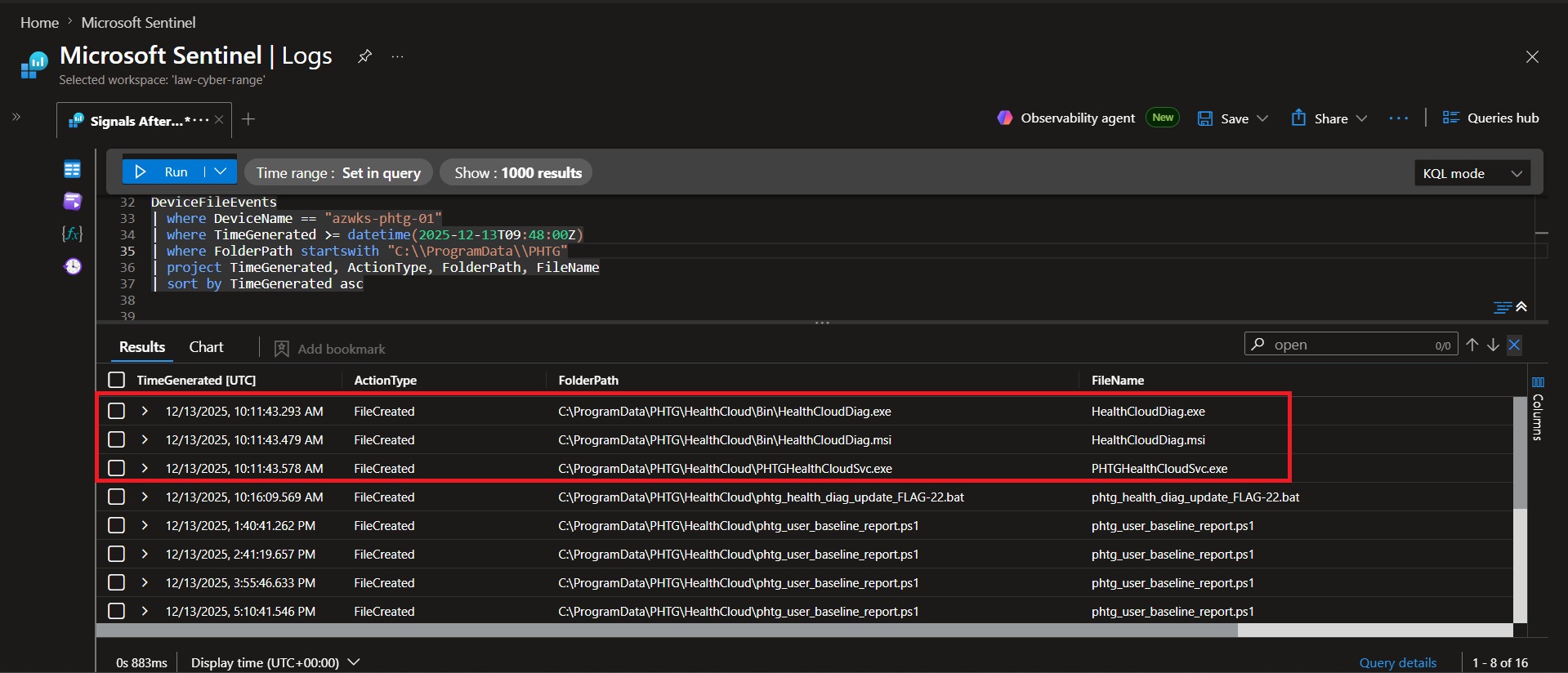Open the Display time UTC dropdown
Image resolution: width=1568 pixels, height=673 pixels.
click(275, 662)
